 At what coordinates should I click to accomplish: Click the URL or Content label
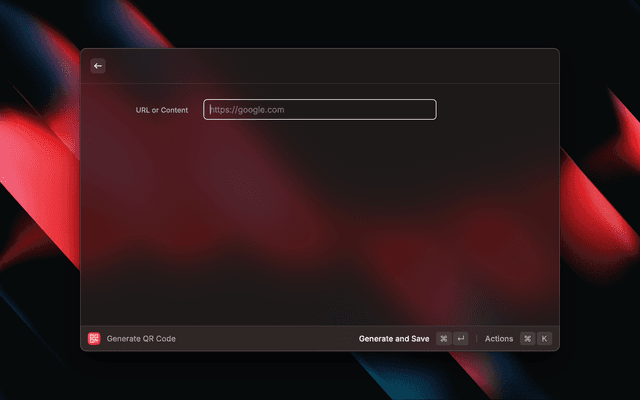(162, 110)
